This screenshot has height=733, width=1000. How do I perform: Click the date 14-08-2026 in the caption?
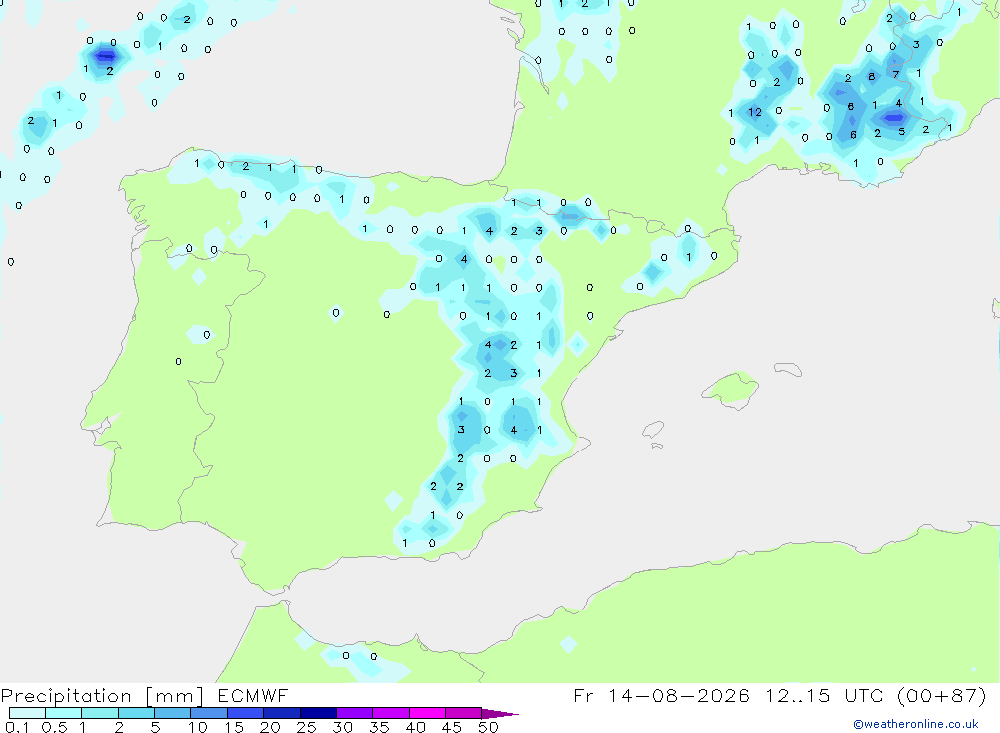pyautogui.click(x=679, y=695)
